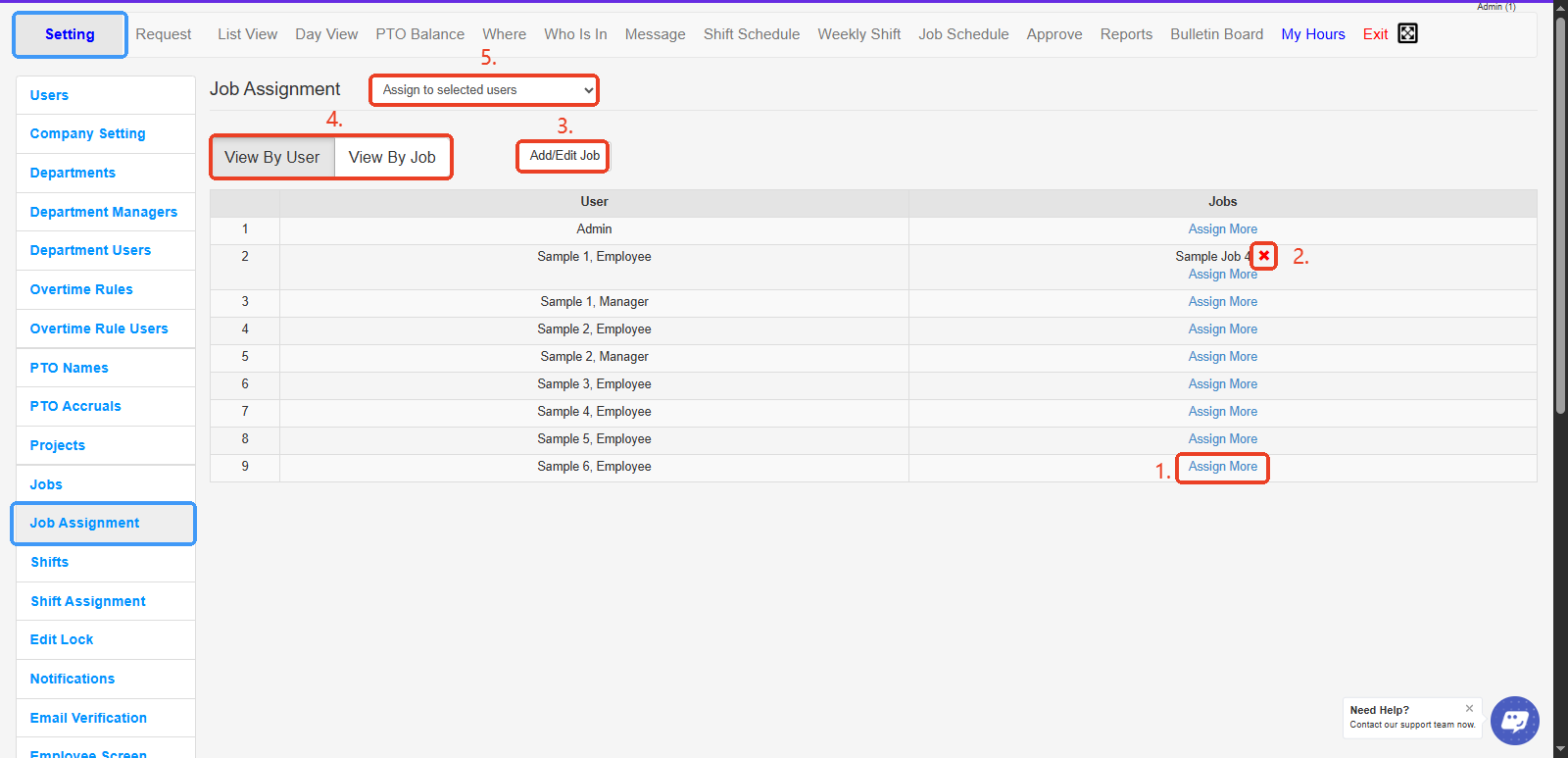Remove Sample Job 4 with red X
Screen dimensions: 1568x758
[x=1264, y=256]
